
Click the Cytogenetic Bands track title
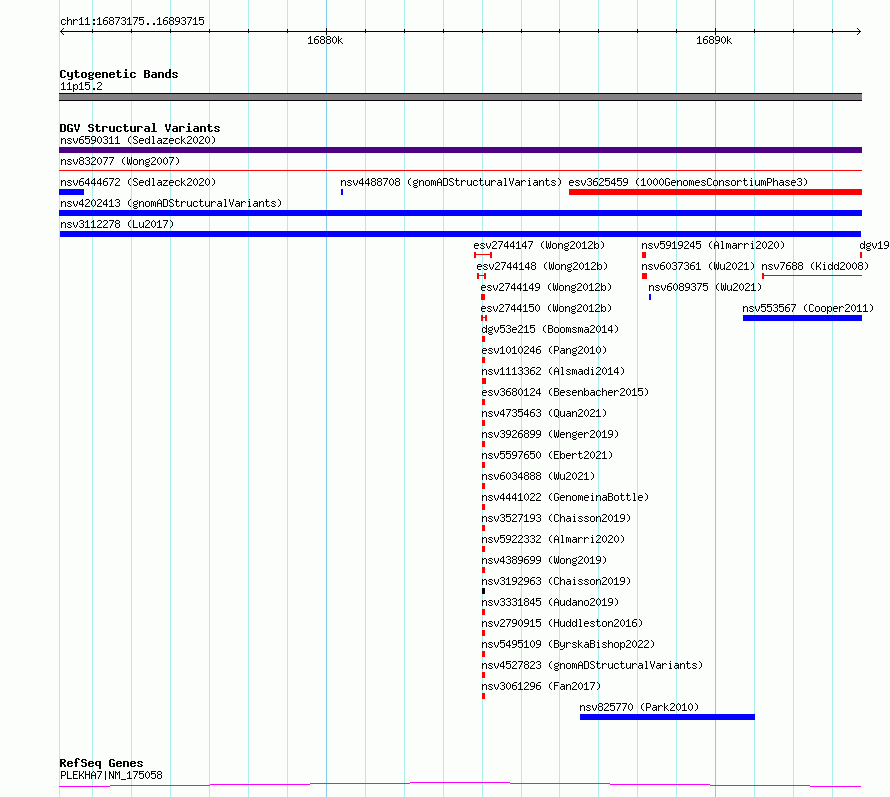click(x=119, y=74)
